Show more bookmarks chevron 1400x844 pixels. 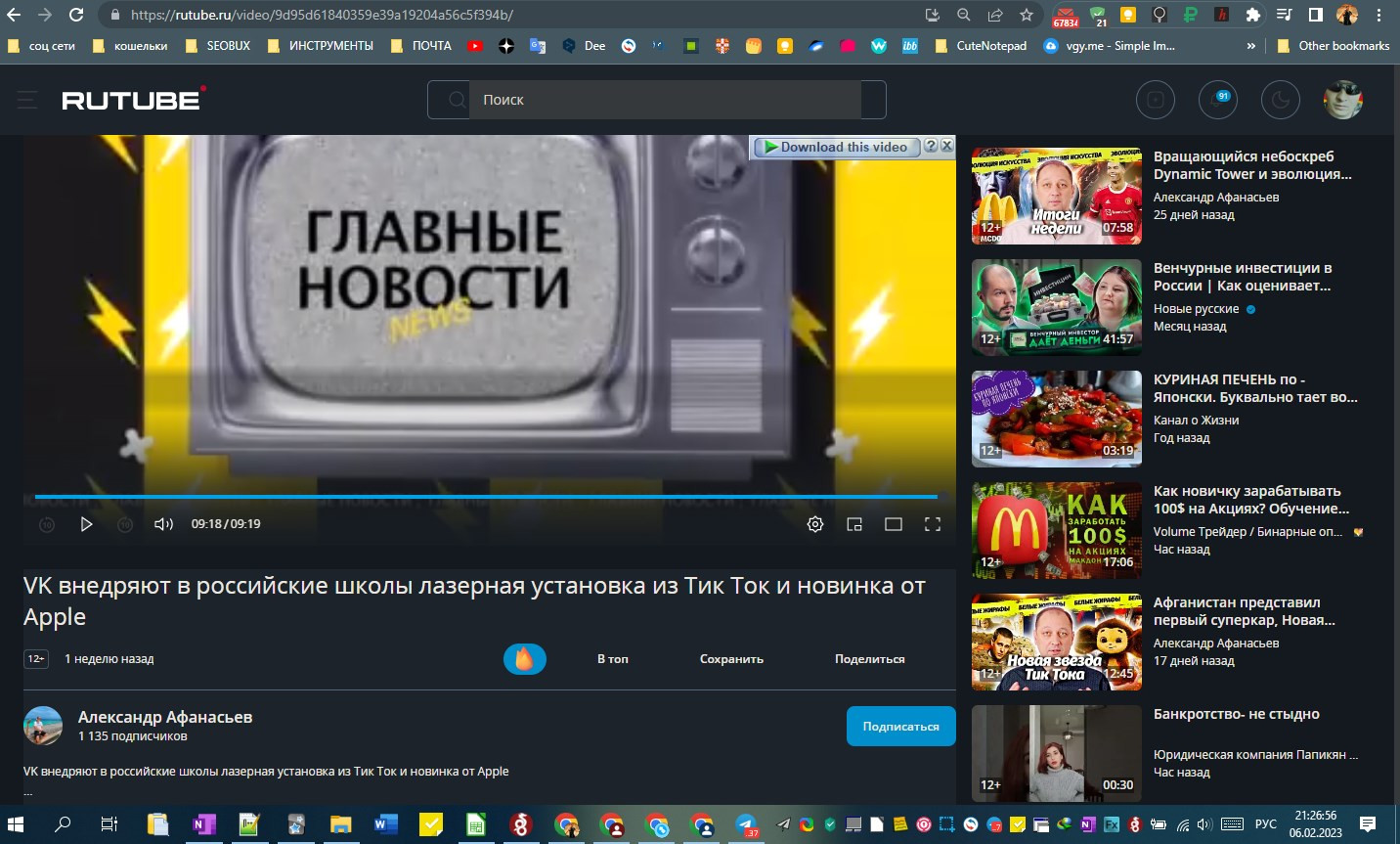[1250, 46]
